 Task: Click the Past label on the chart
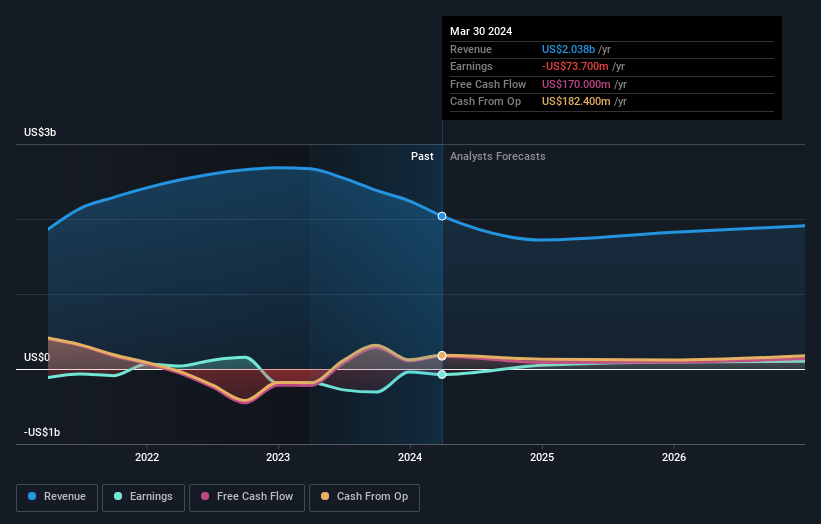pyautogui.click(x=422, y=156)
